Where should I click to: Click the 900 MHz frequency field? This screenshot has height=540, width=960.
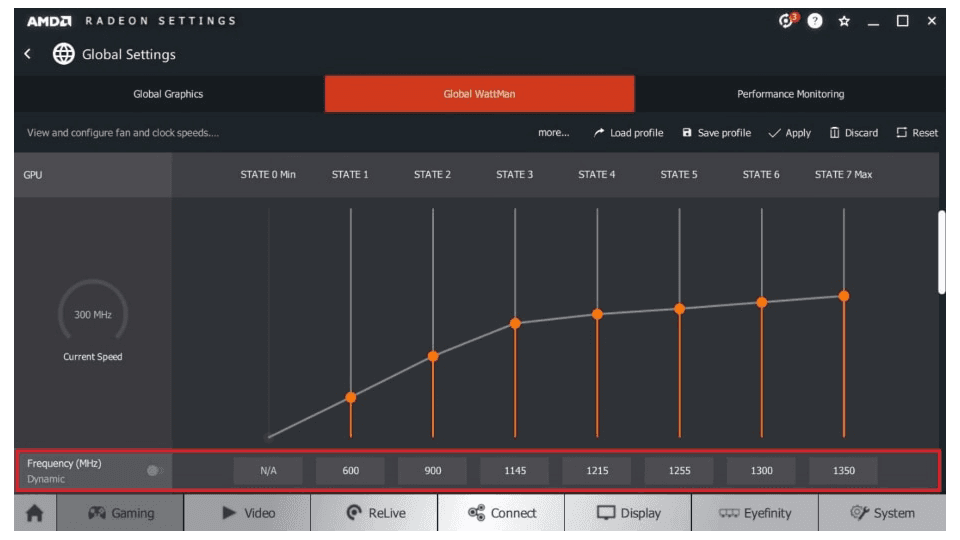[433, 470]
